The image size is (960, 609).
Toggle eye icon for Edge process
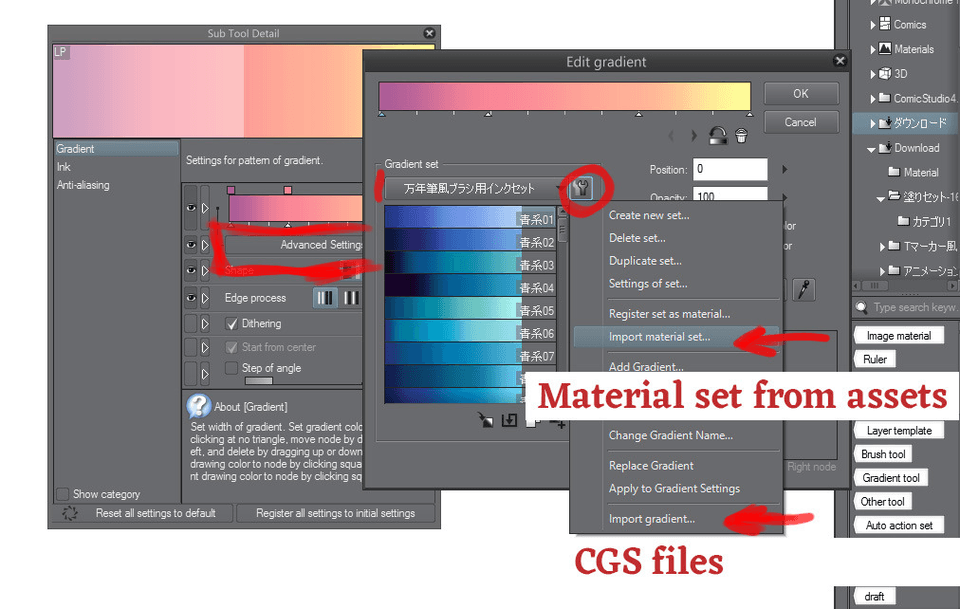point(191,298)
